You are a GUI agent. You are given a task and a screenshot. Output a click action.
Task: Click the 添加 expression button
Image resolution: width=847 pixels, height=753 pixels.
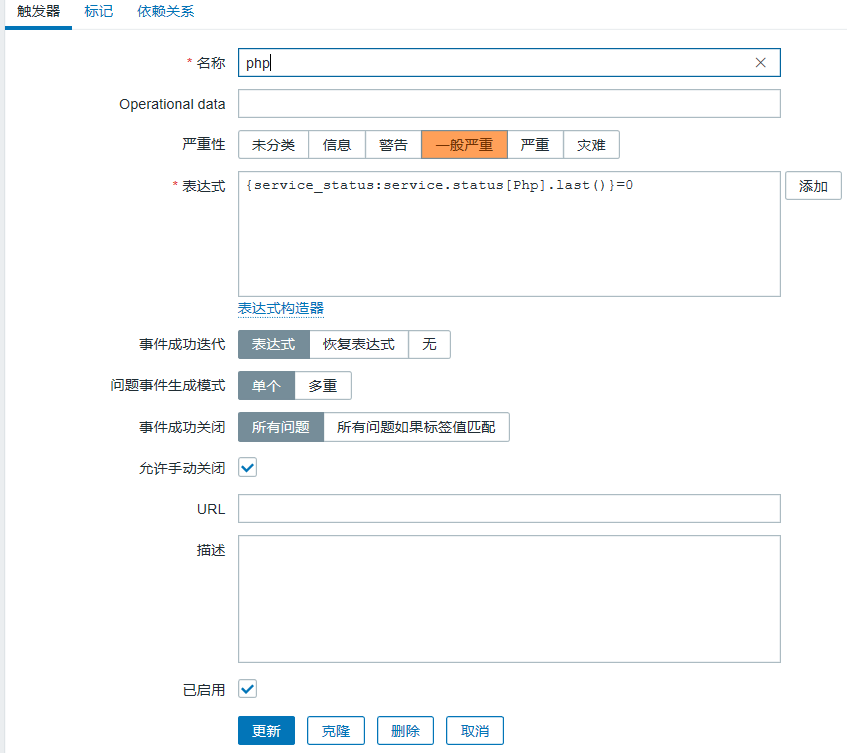(x=813, y=186)
